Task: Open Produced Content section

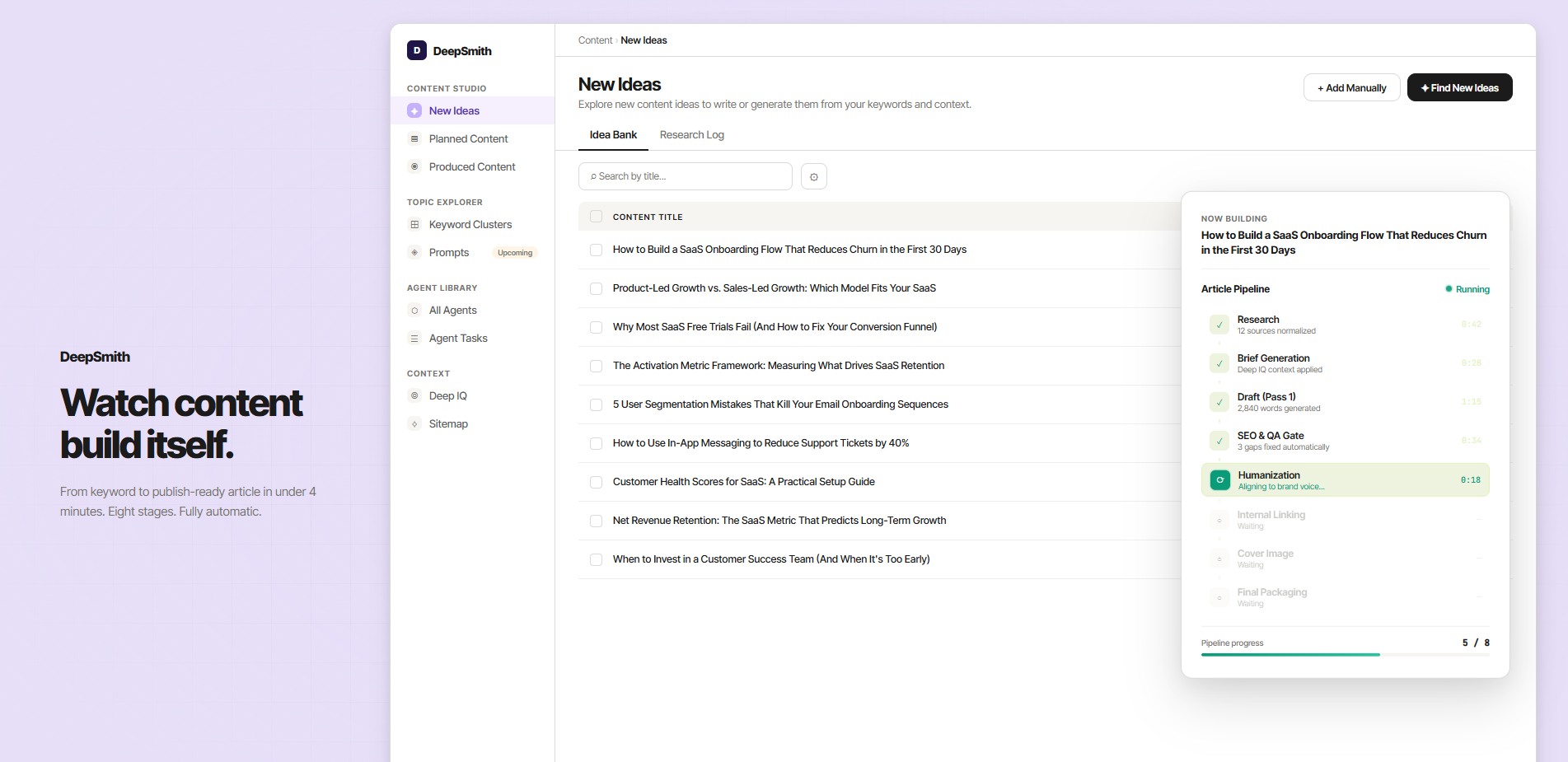Action: 472,166
